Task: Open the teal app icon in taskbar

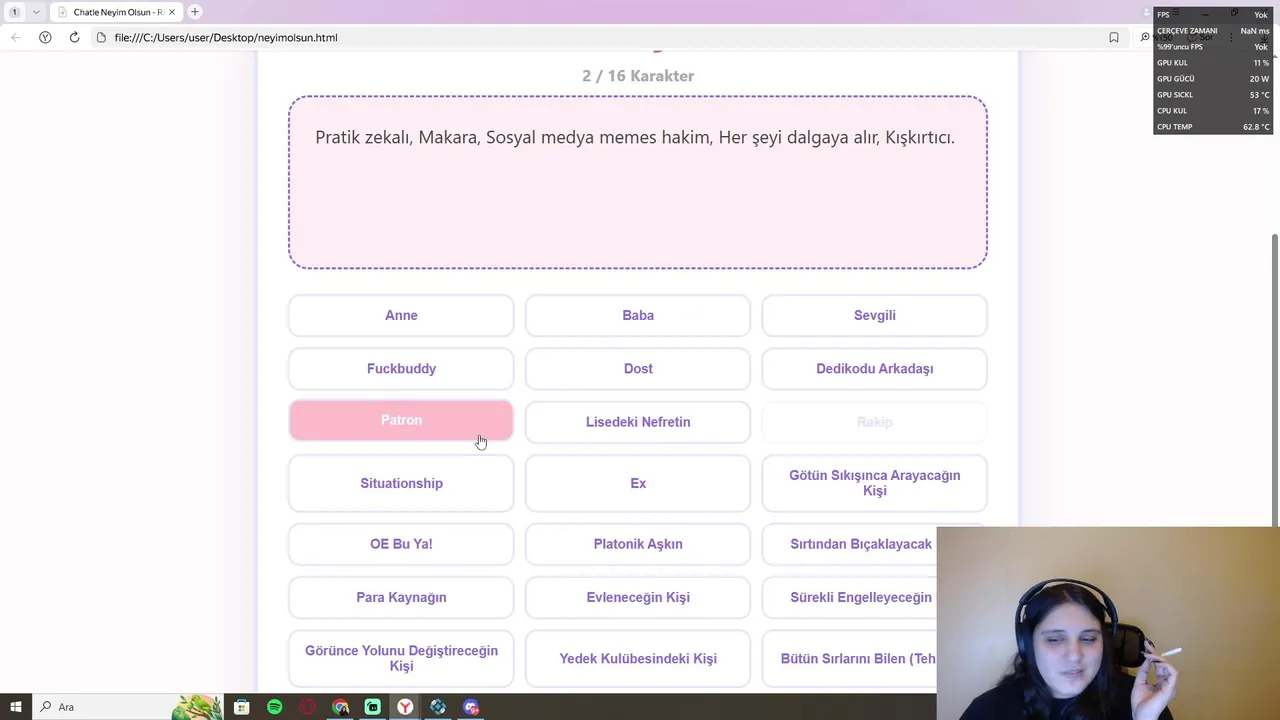Action: click(372, 707)
